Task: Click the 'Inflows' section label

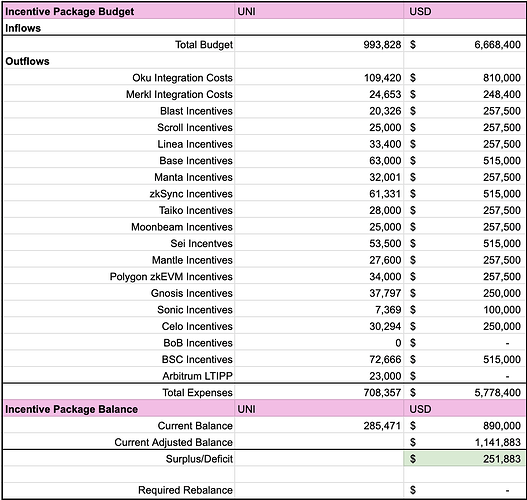Action: 23,28
